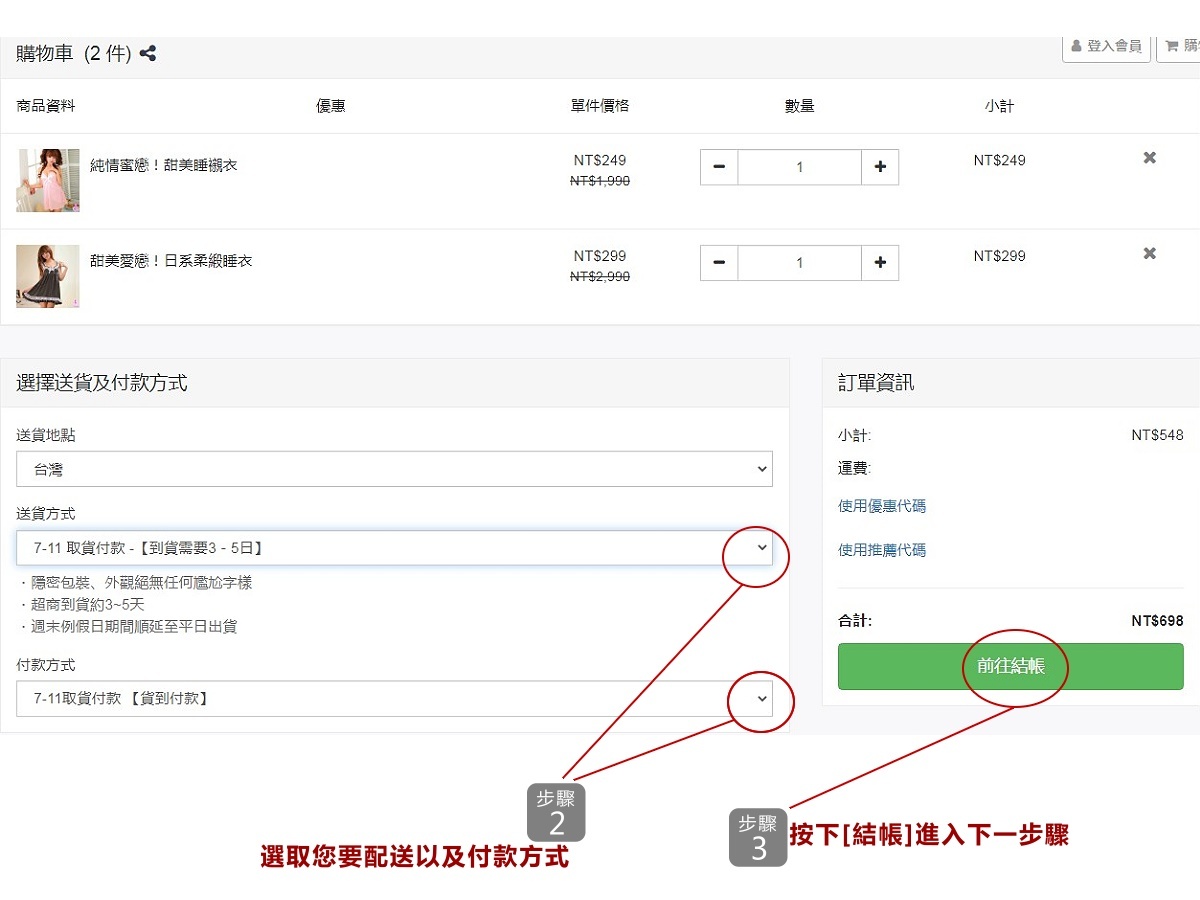The image size is (1200, 900).
Task: Expand the 付款方式 payment method dropdown
Action: pos(394,699)
